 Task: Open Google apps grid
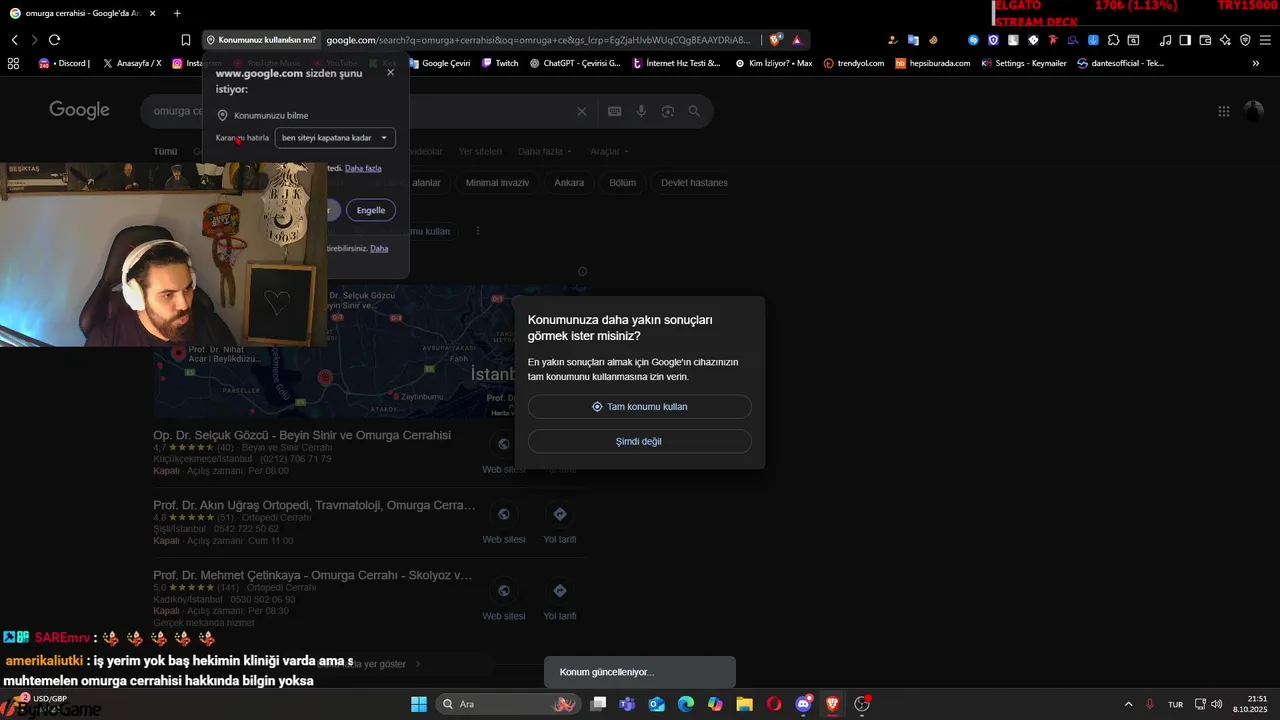click(1224, 112)
